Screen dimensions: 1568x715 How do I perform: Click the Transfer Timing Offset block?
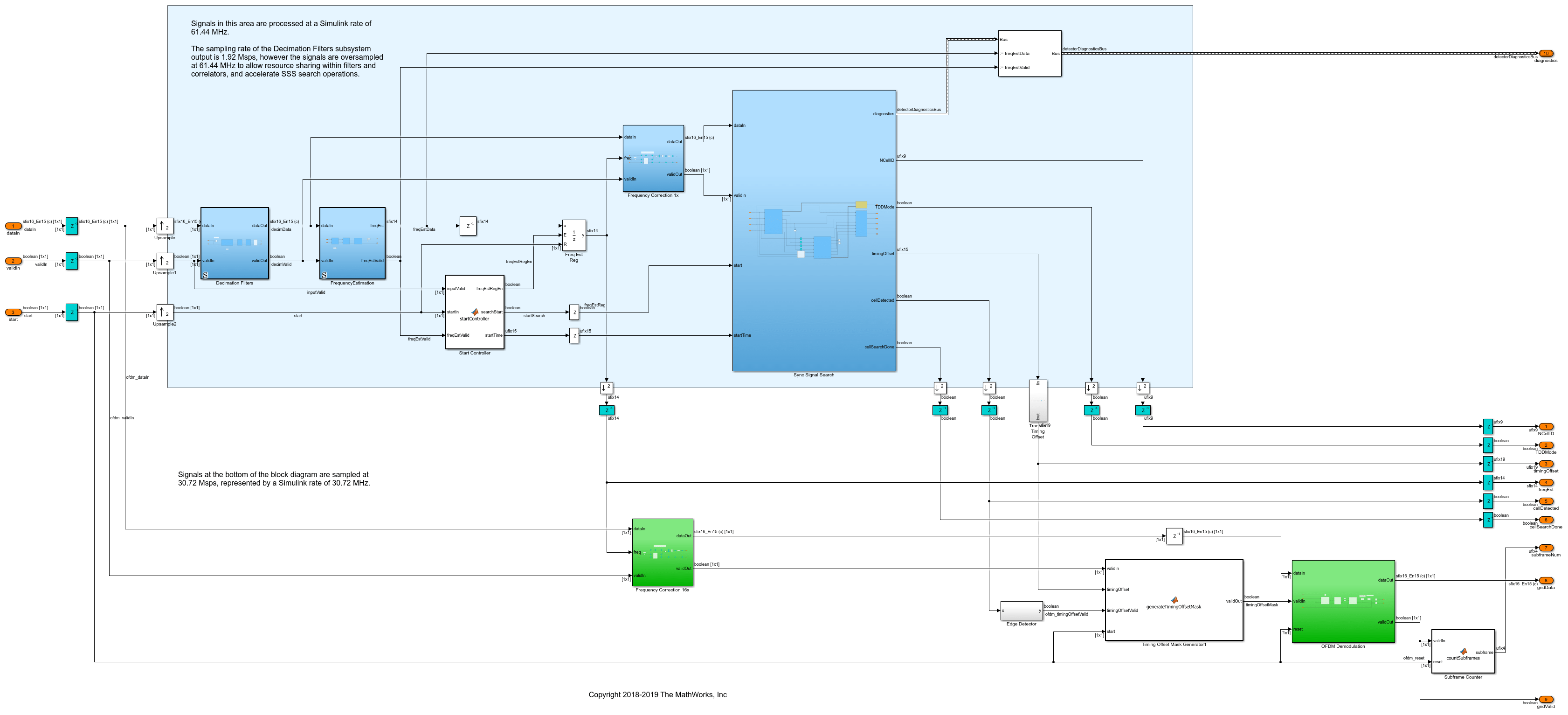point(1038,401)
